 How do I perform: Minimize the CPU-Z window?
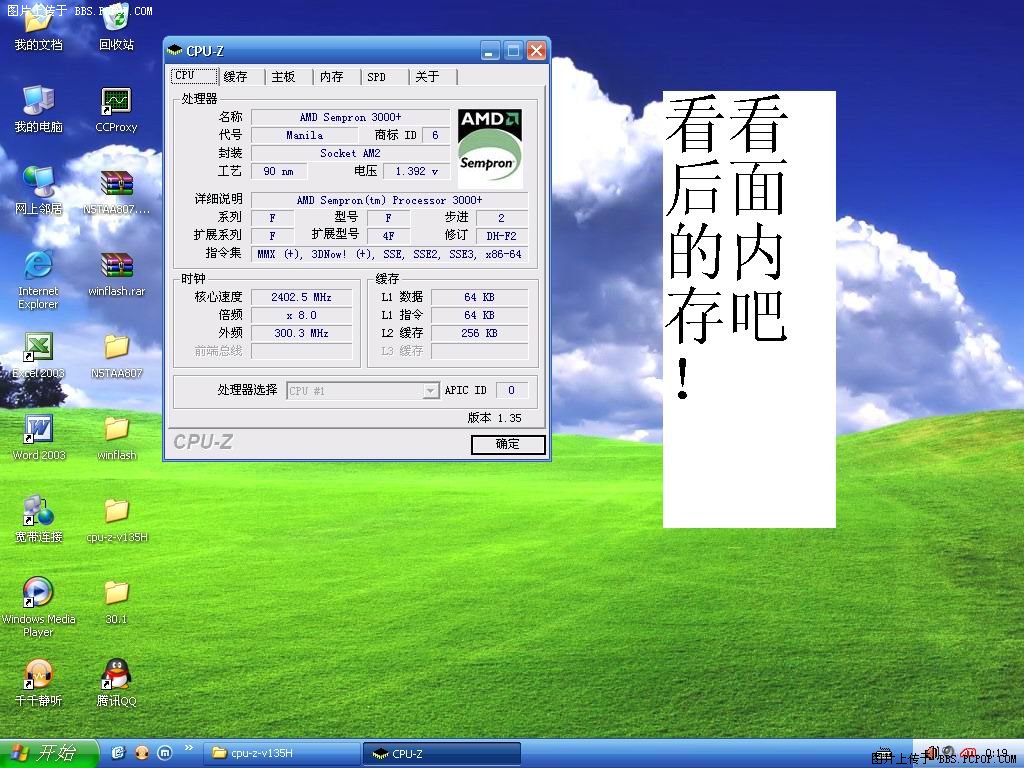tap(490, 50)
